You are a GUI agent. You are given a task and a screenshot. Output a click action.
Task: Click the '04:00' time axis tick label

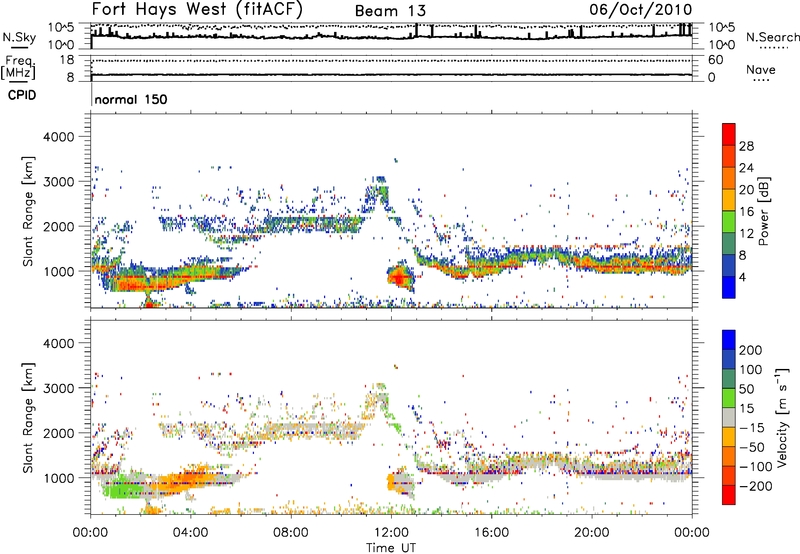(191, 533)
